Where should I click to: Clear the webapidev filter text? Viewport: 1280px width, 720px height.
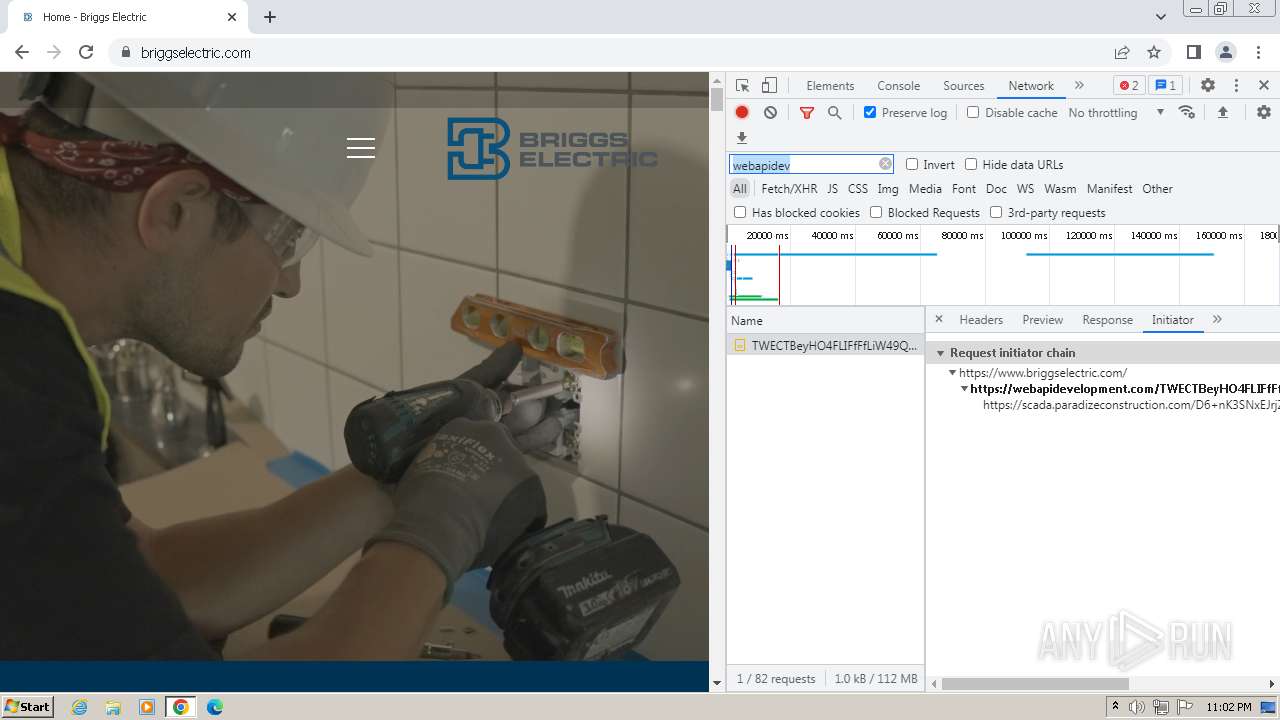click(885, 164)
